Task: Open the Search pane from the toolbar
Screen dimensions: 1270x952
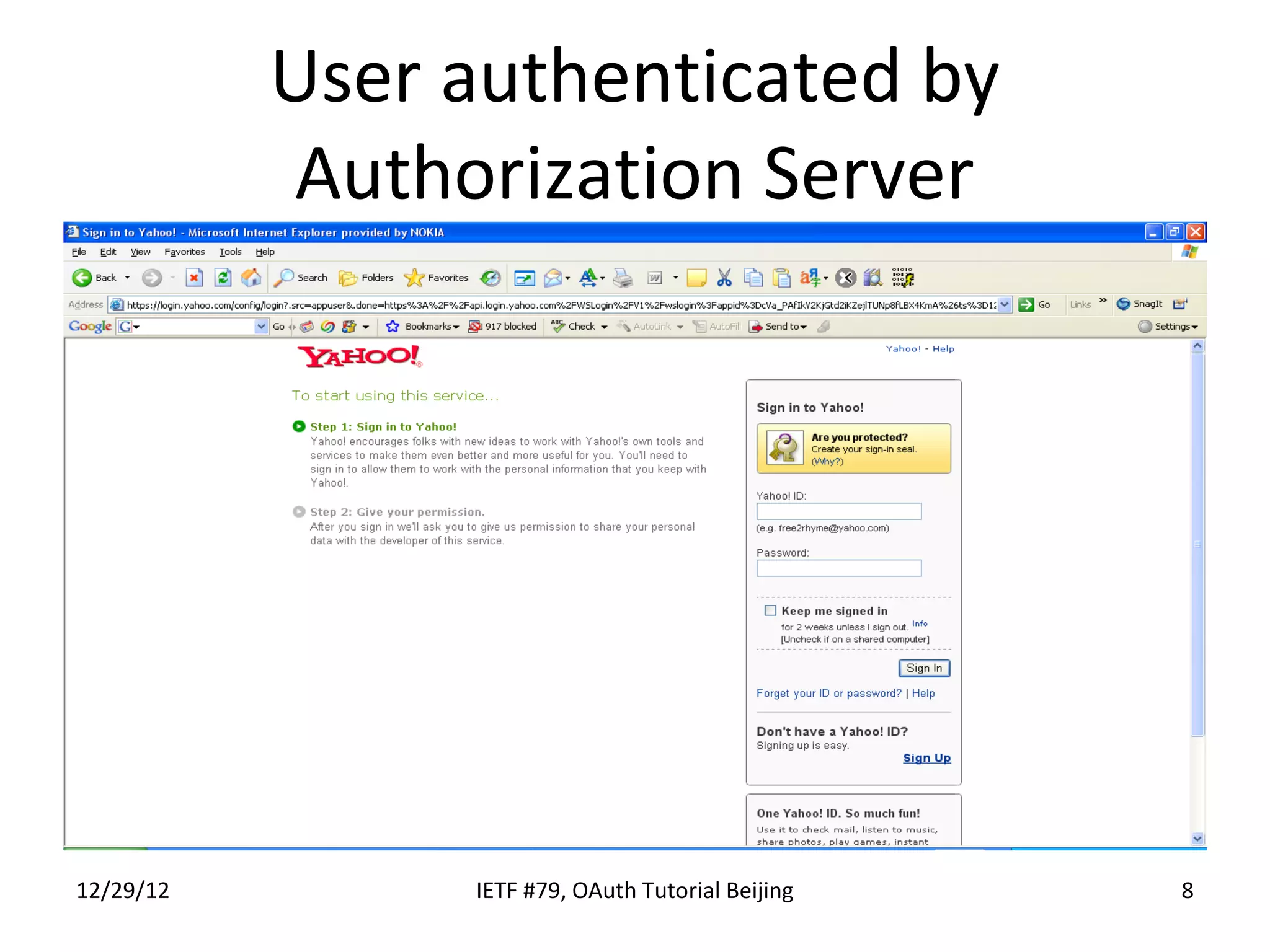Action: tap(301, 278)
